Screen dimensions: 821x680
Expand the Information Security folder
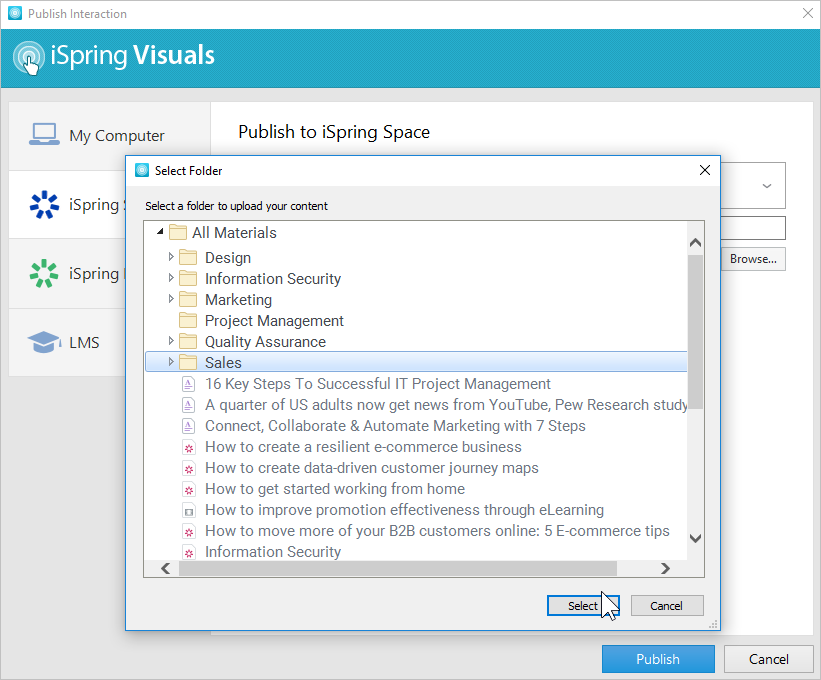(171, 277)
